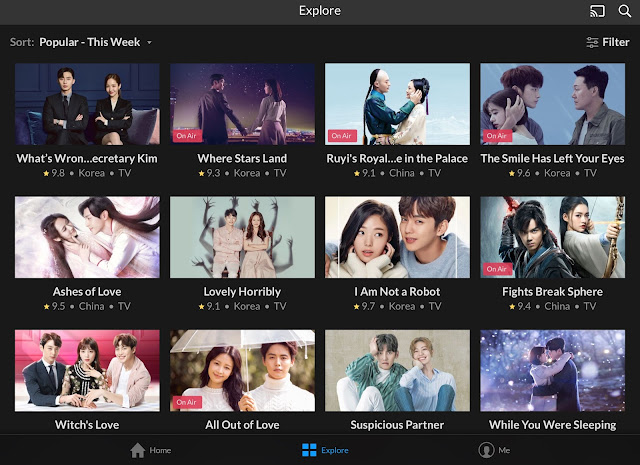The width and height of the screenshot is (640, 465).
Task: Open the Witch's Love poster
Action: 87,370
